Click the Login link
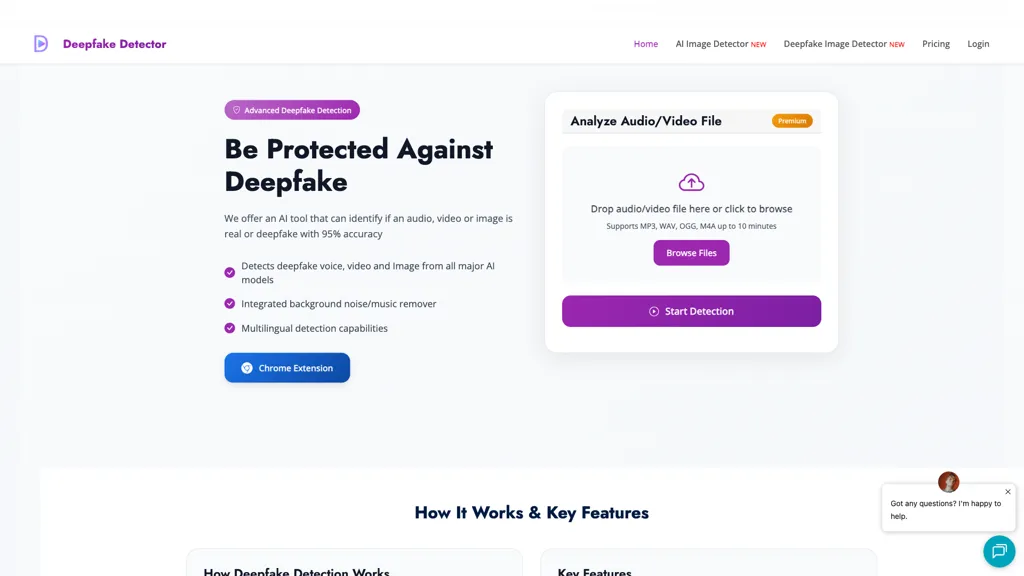 coord(978,44)
